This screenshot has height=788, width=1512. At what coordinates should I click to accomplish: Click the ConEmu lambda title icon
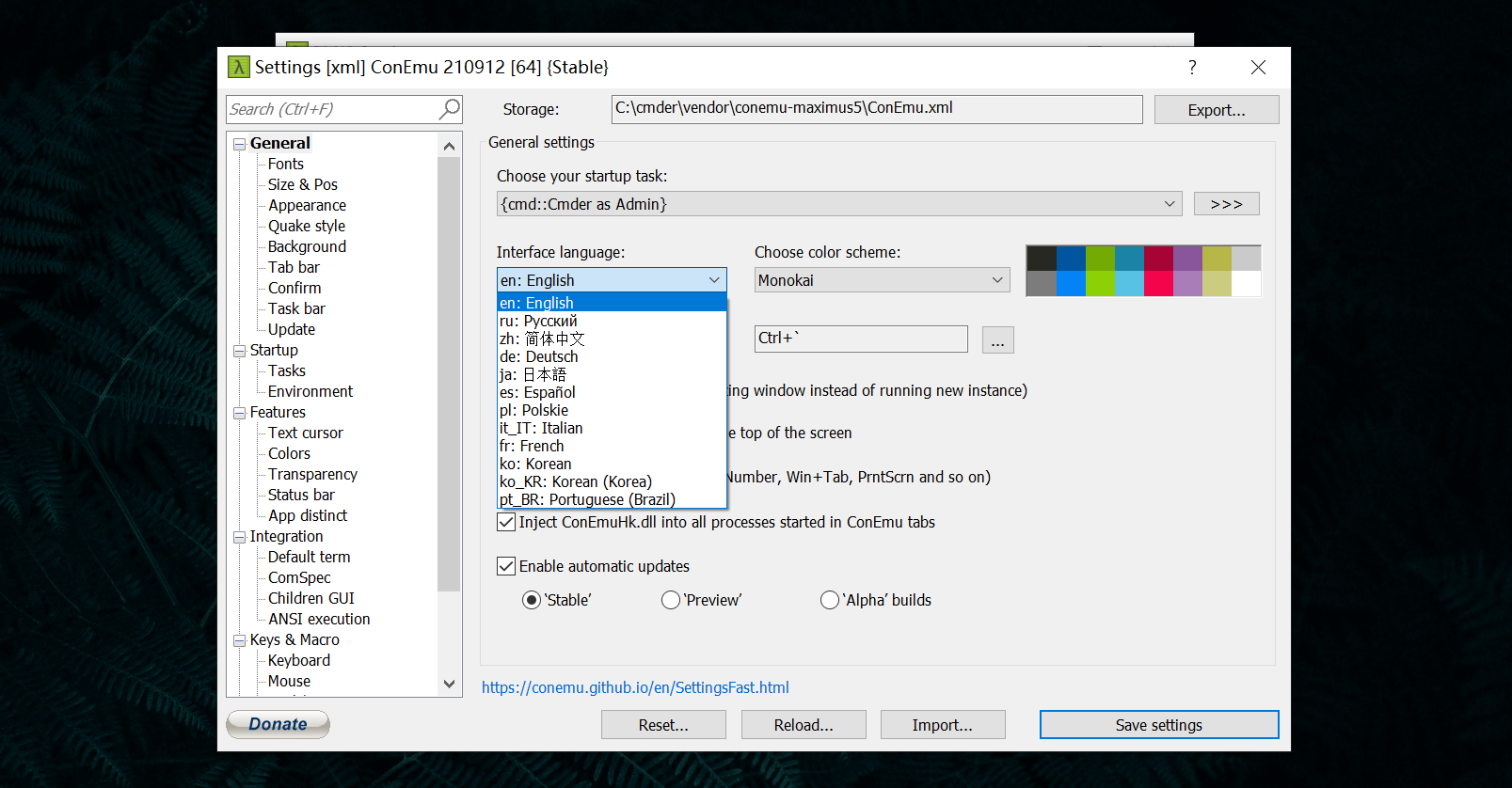coord(239,67)
